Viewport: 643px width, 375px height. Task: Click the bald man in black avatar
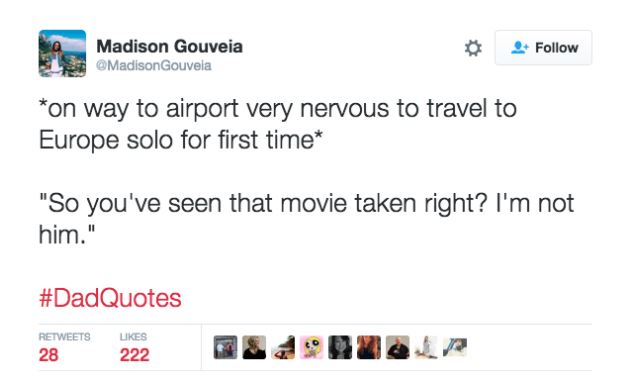tap(397, 348)
